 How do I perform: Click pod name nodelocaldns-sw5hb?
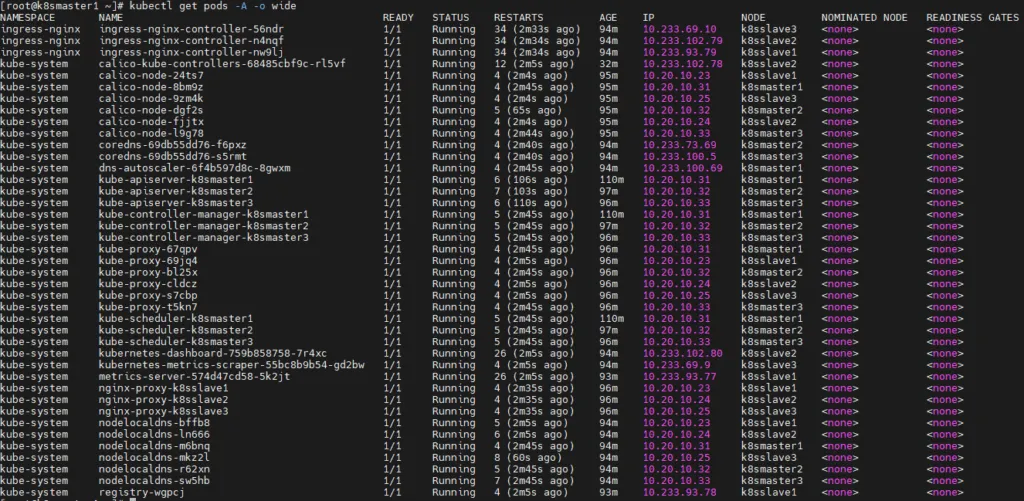tap(155, 481)
